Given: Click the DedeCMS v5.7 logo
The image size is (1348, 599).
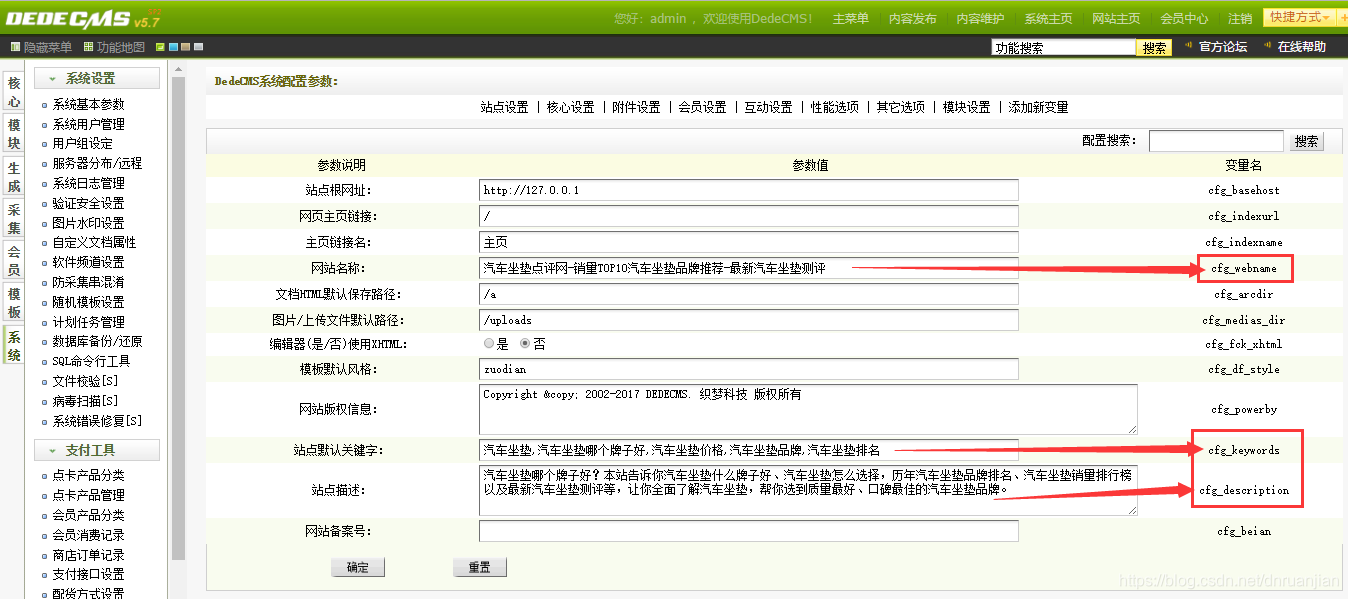Looking at the screenshot, I should (84, 17).
